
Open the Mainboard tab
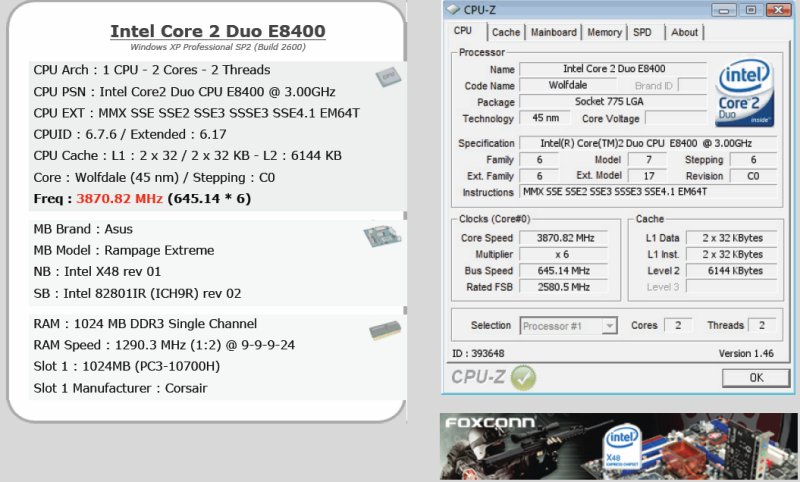[x=554, y=32]
